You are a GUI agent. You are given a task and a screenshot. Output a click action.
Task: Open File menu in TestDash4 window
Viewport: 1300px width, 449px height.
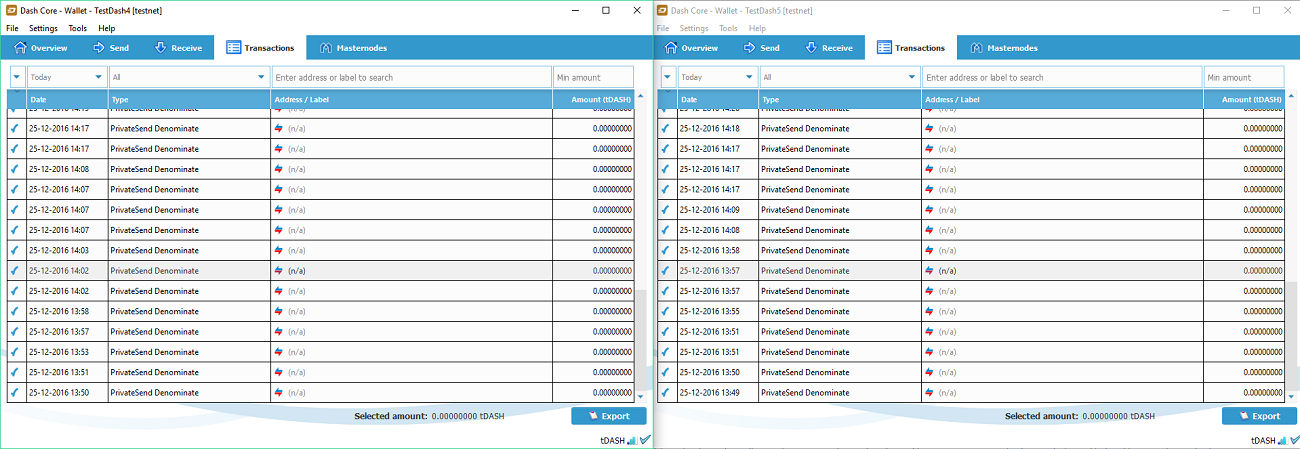(x=12, y=28)
